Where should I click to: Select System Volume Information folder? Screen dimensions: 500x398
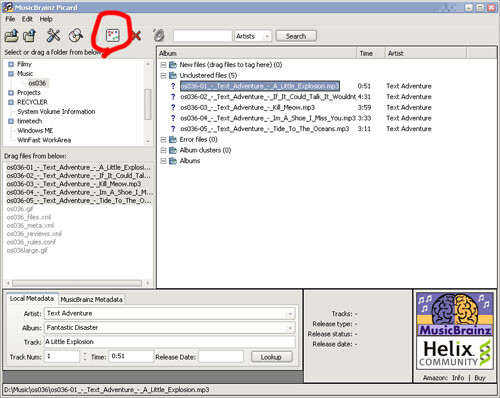56,112
